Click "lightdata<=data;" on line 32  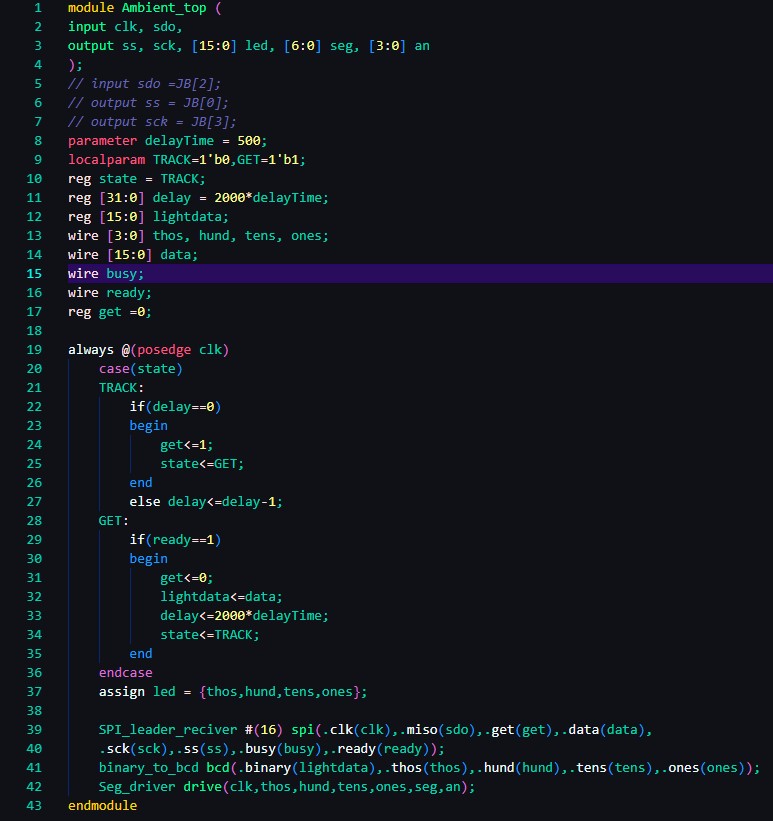click(x=221, y=597)
